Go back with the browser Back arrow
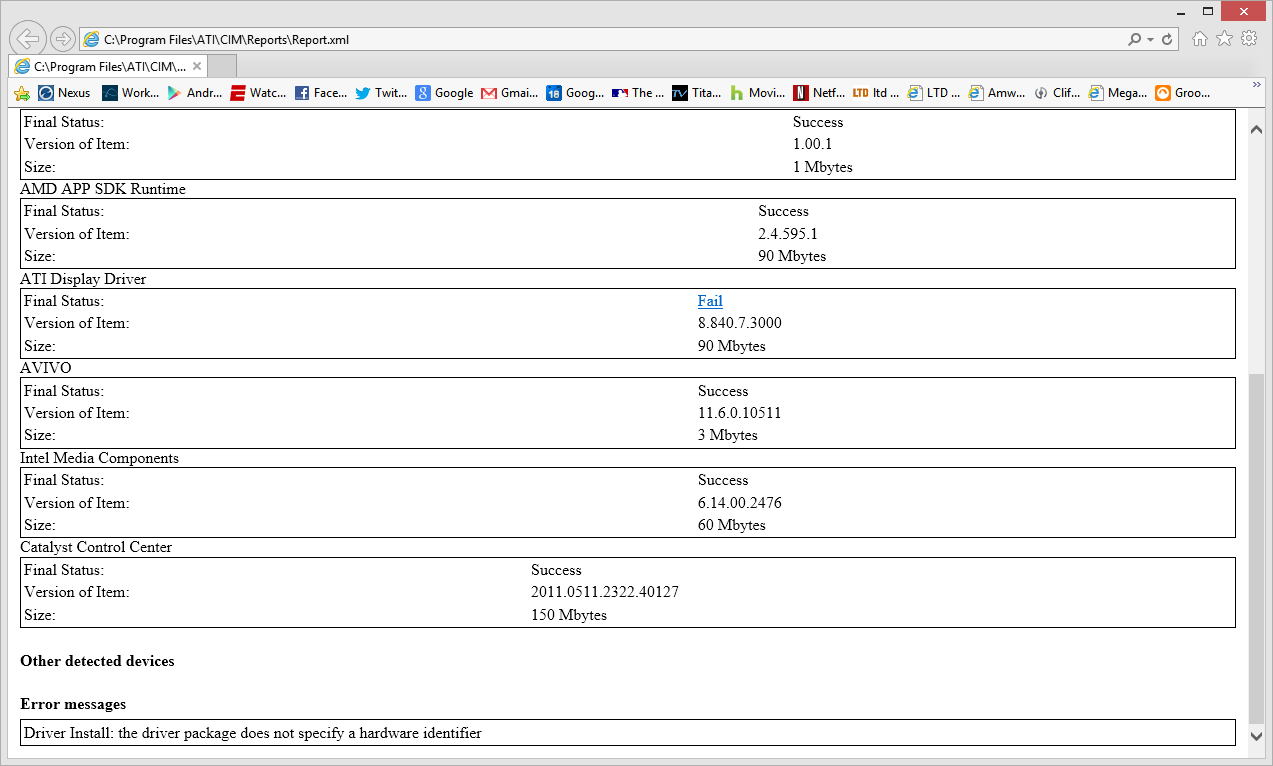The height and width of the screenshot is (766, 1273). point(27,39)
